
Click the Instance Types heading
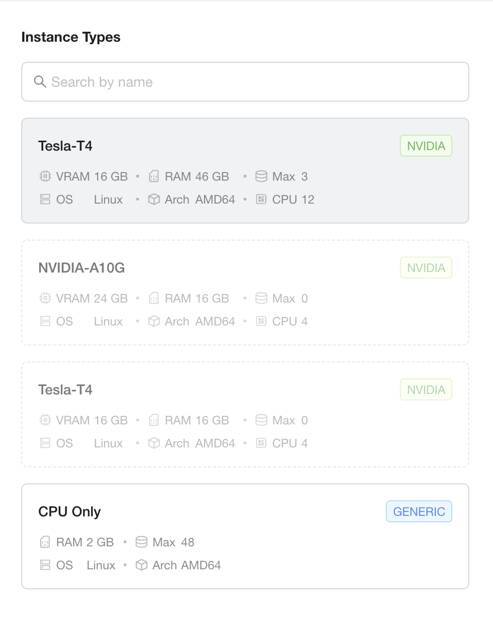click(x=71, y=37)
